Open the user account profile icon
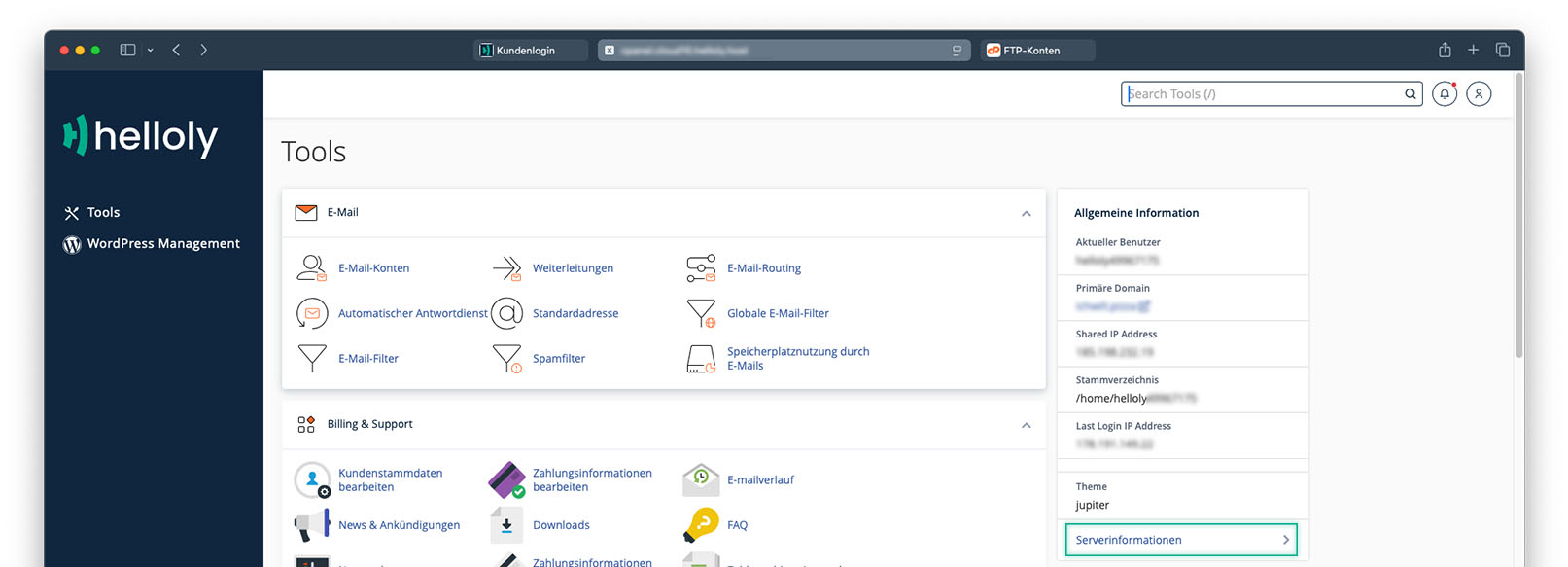The image size is (1568, 567). point(1479,94)
